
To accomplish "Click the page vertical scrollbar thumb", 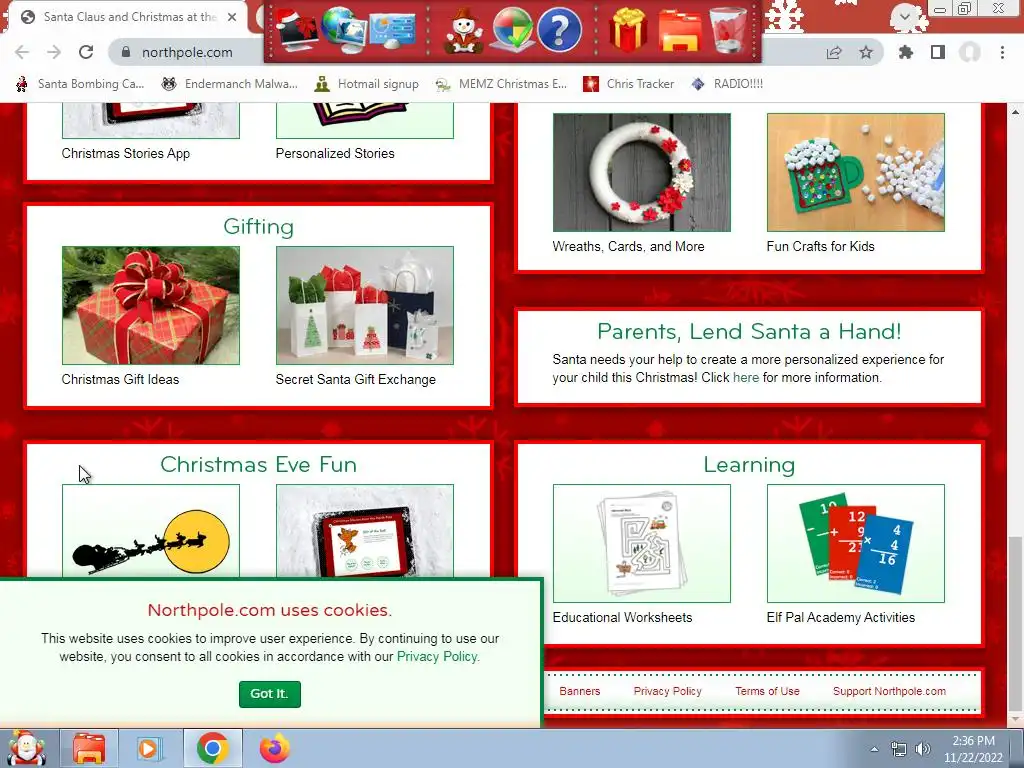I will [1016, 622].
